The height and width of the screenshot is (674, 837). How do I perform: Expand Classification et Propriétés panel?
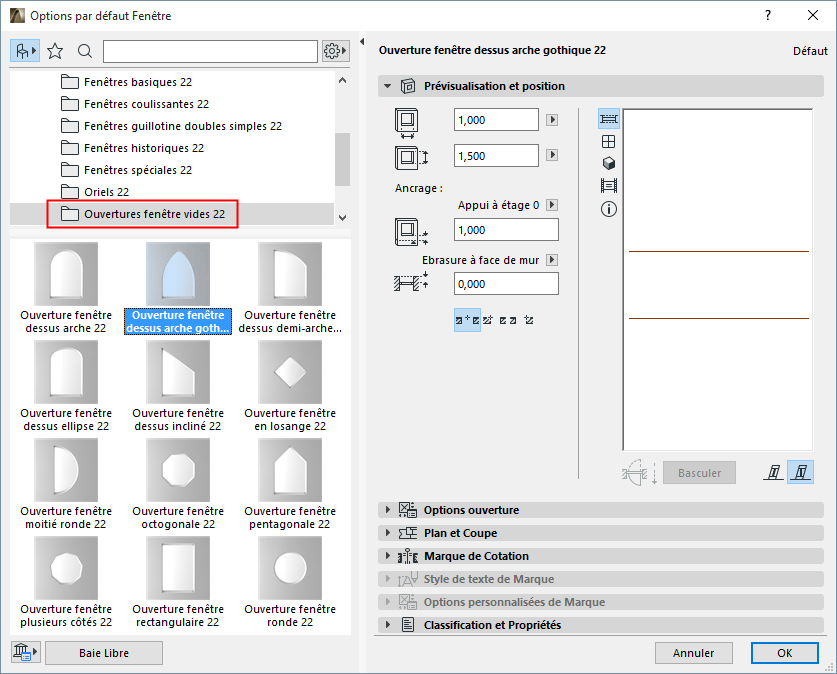601,625
